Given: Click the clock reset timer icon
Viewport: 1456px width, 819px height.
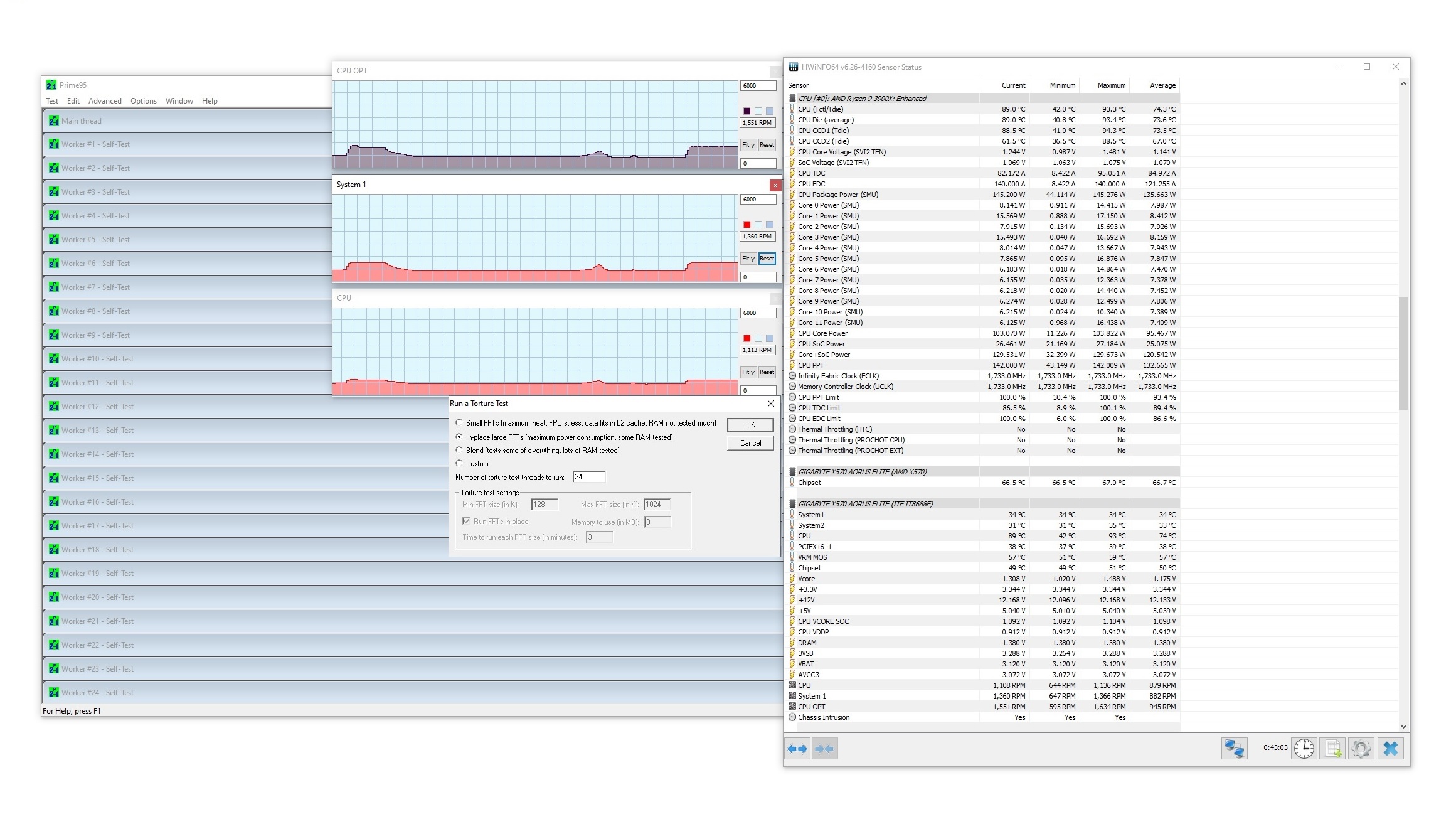Looking at the screenshot, I should click(x=1304, y=748).
